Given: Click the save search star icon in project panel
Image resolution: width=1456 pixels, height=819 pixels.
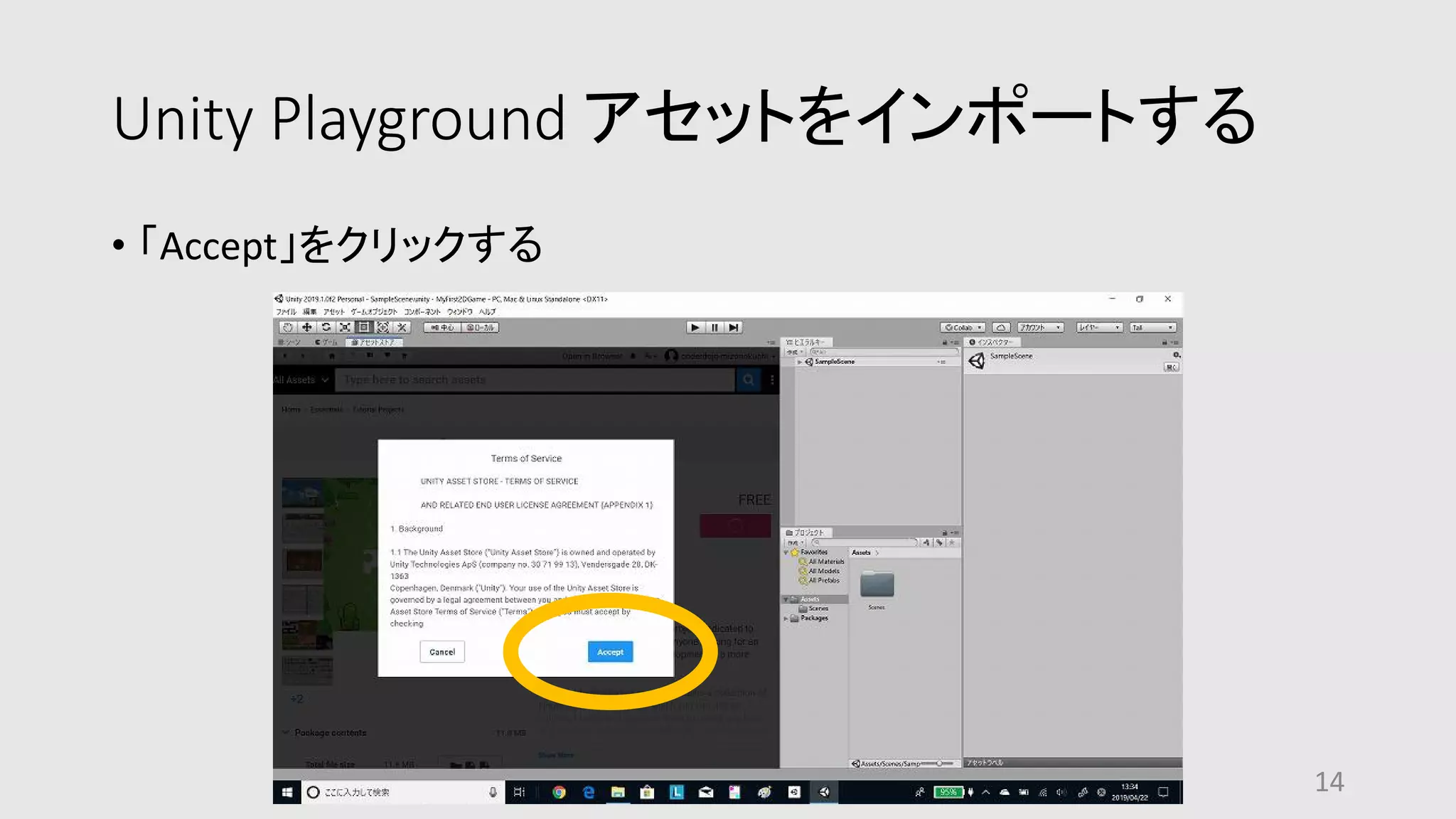Looking at the screenshot, I should click(952, 542).
